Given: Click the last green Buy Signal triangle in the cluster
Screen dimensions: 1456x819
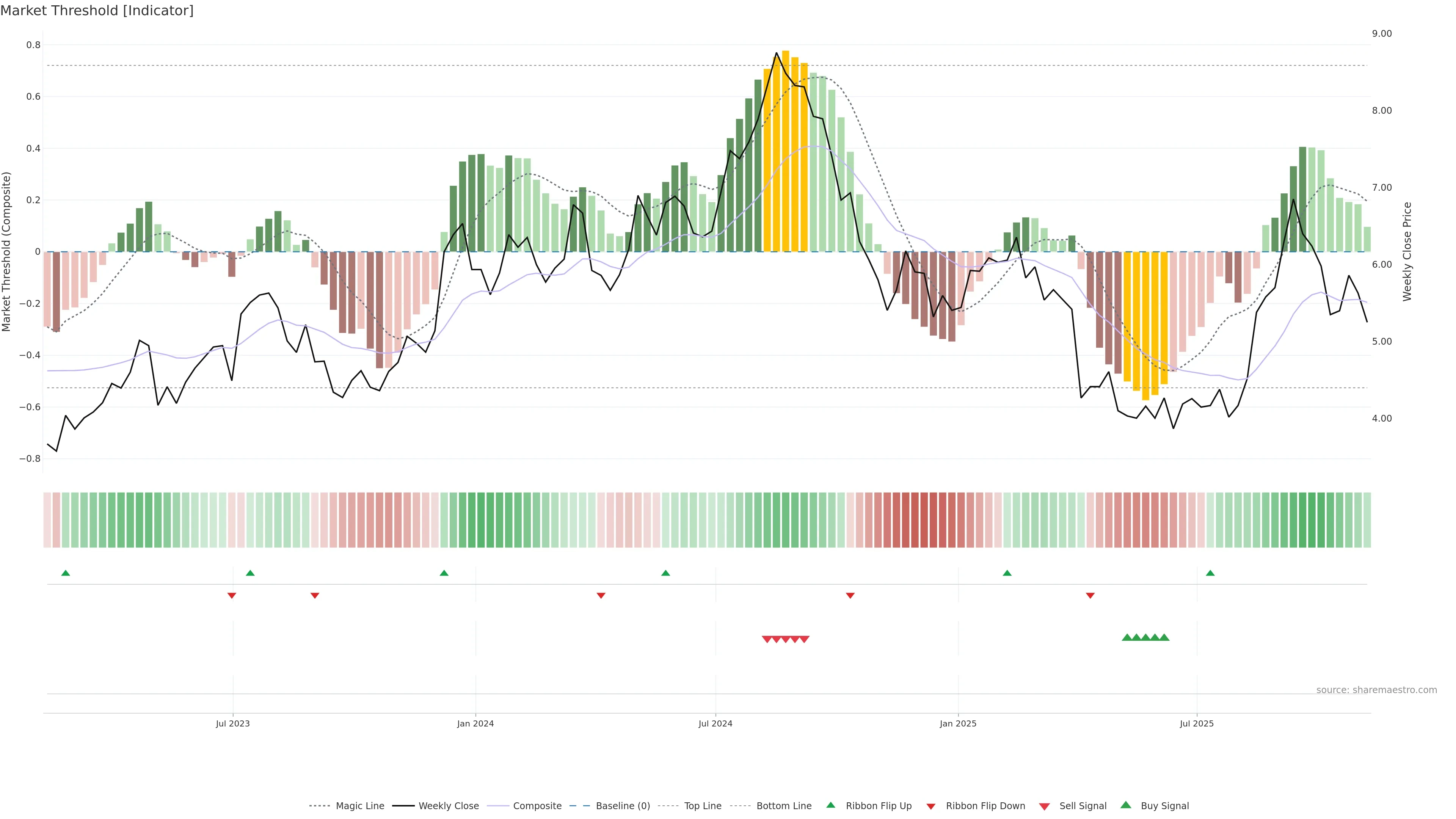Looking at the screenshot, I should coord(1164,637).
